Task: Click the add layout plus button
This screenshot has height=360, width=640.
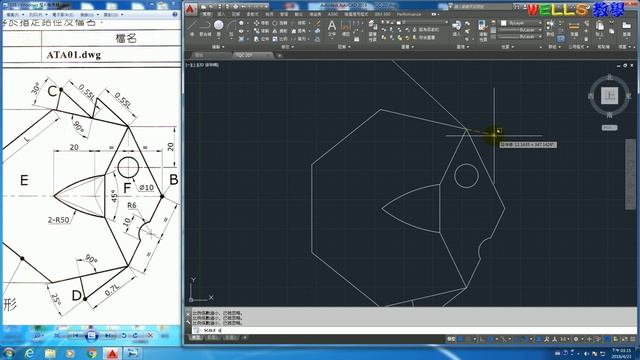Action: [x=245, y=338]
